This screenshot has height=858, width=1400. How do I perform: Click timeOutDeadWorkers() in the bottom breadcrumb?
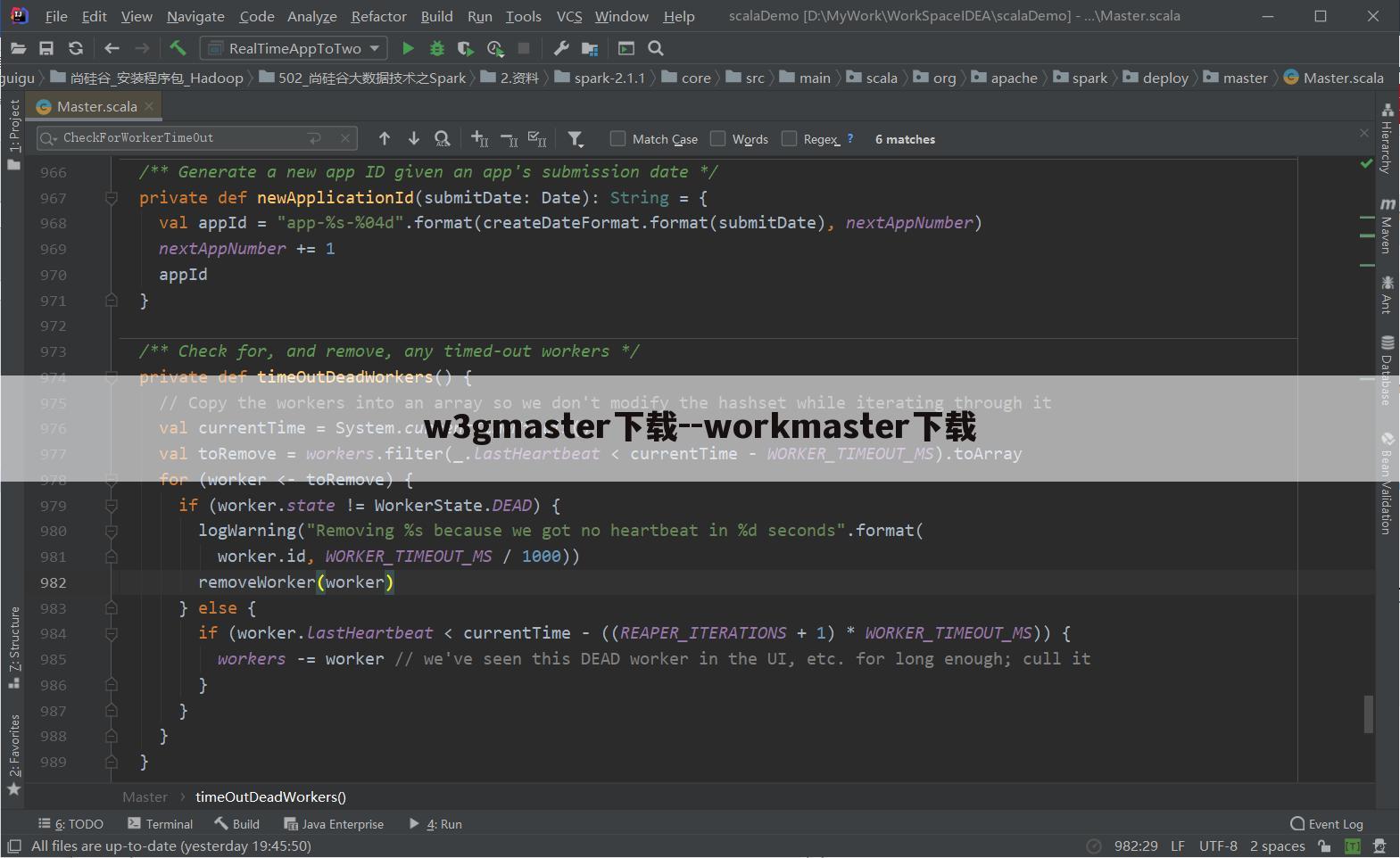click(270, 796)
